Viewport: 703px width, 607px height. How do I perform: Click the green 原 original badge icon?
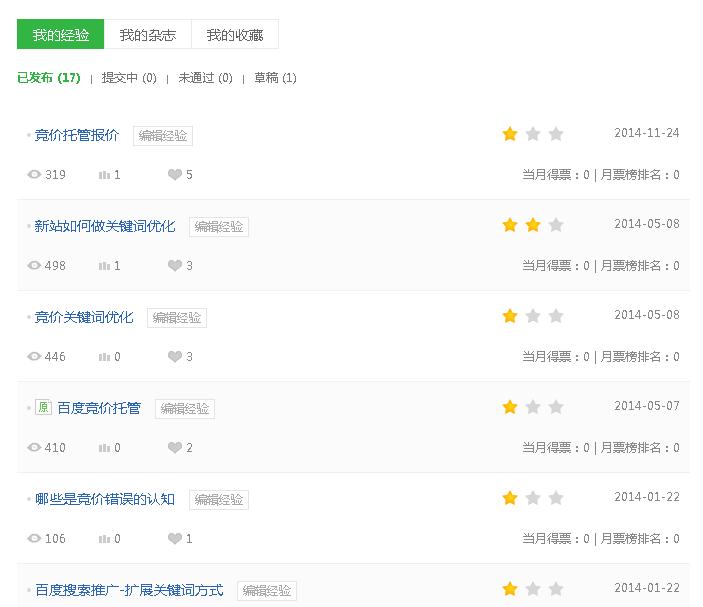click(x=43, y=408)
